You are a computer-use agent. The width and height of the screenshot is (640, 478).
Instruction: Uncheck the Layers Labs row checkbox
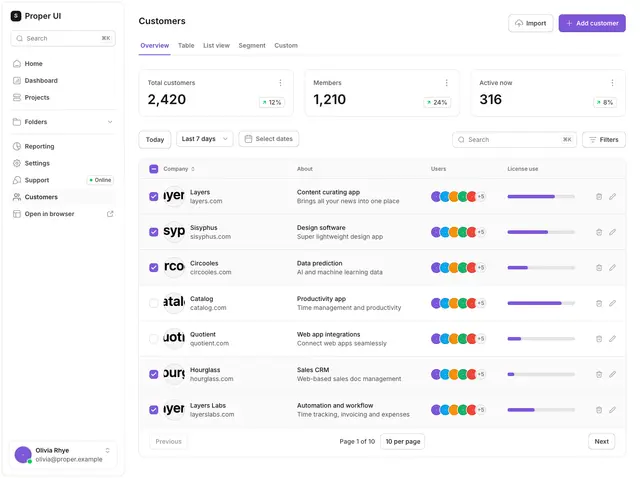153,409
